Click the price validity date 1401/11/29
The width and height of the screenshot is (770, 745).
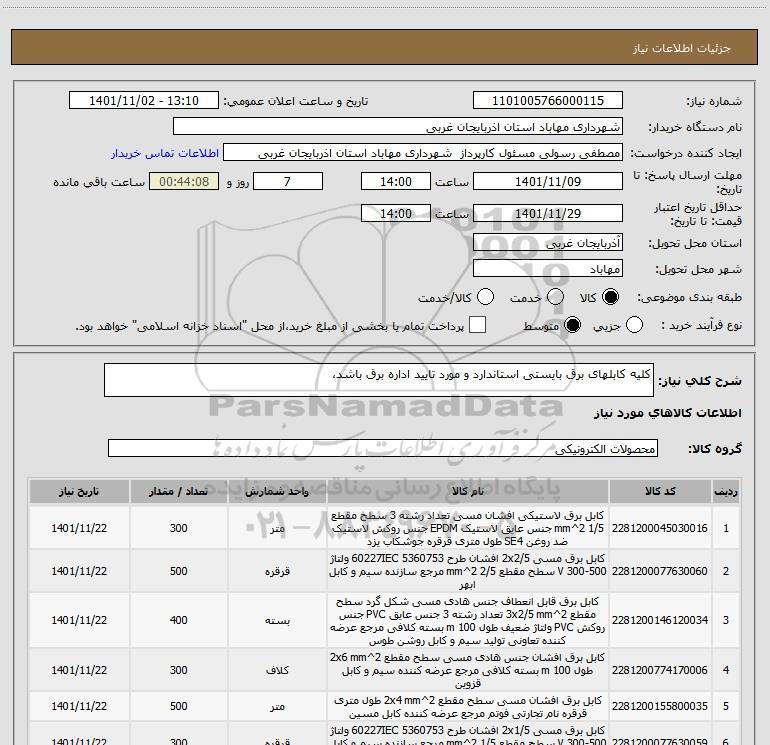(x=548, y=213)
